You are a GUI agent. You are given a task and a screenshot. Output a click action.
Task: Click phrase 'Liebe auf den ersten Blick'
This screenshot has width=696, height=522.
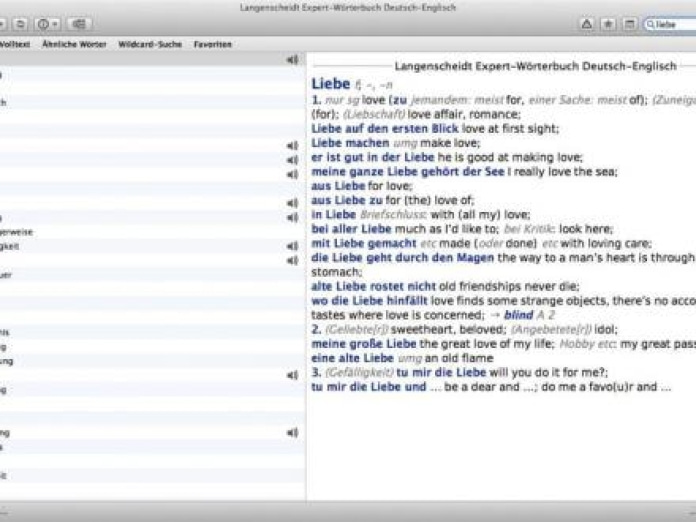(x=385, y=129)
